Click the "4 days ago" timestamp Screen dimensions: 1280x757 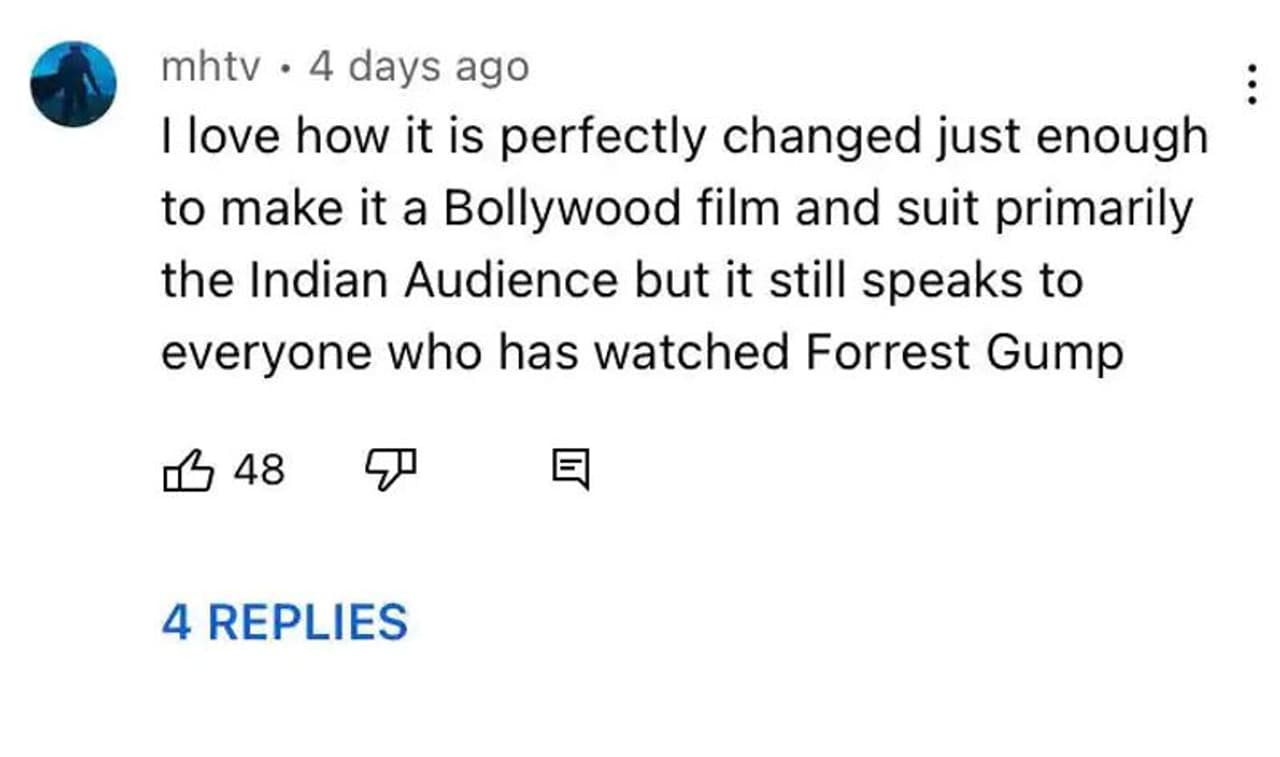419,67
